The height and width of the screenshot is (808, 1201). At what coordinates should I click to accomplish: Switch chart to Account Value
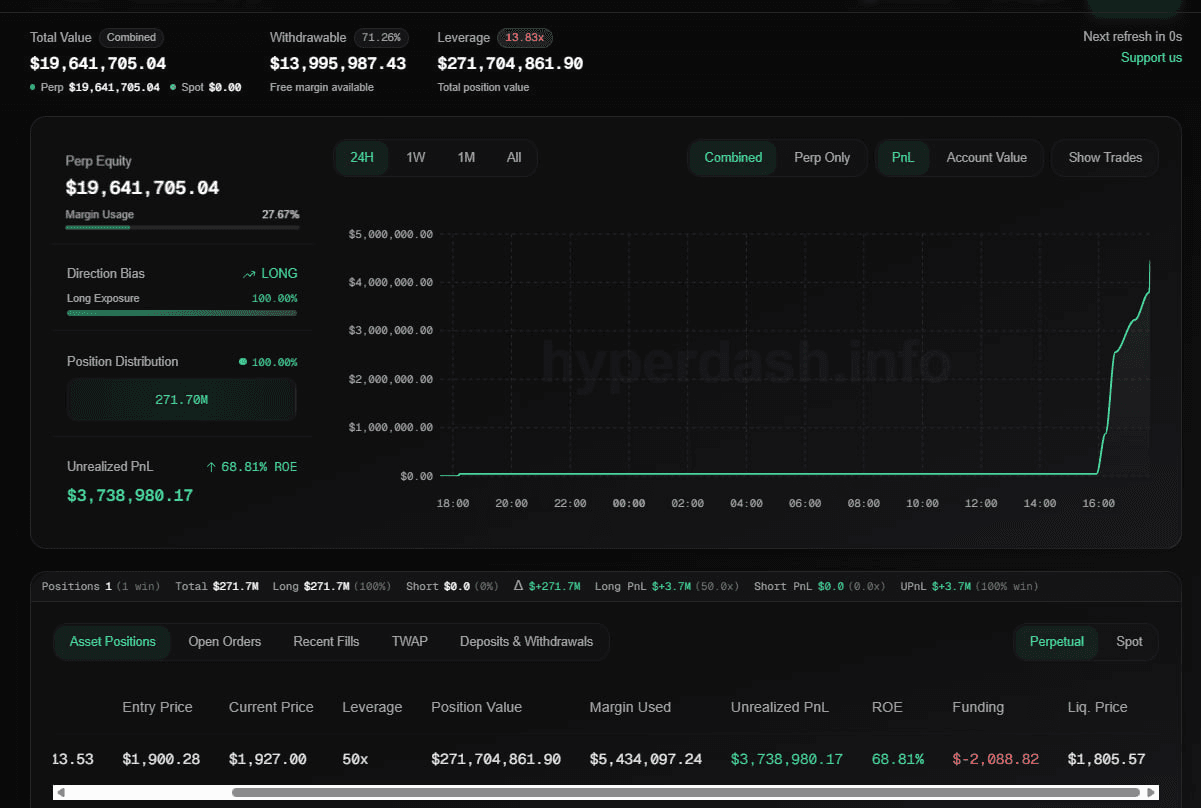[986, 158]
